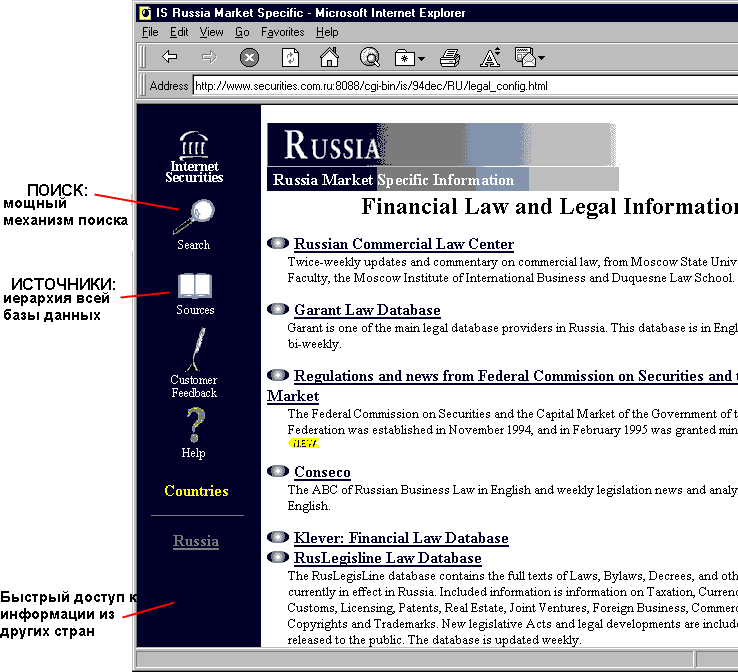Open the Search the Internet toolbar icon

pyautogui.click(x=369, y=58)
